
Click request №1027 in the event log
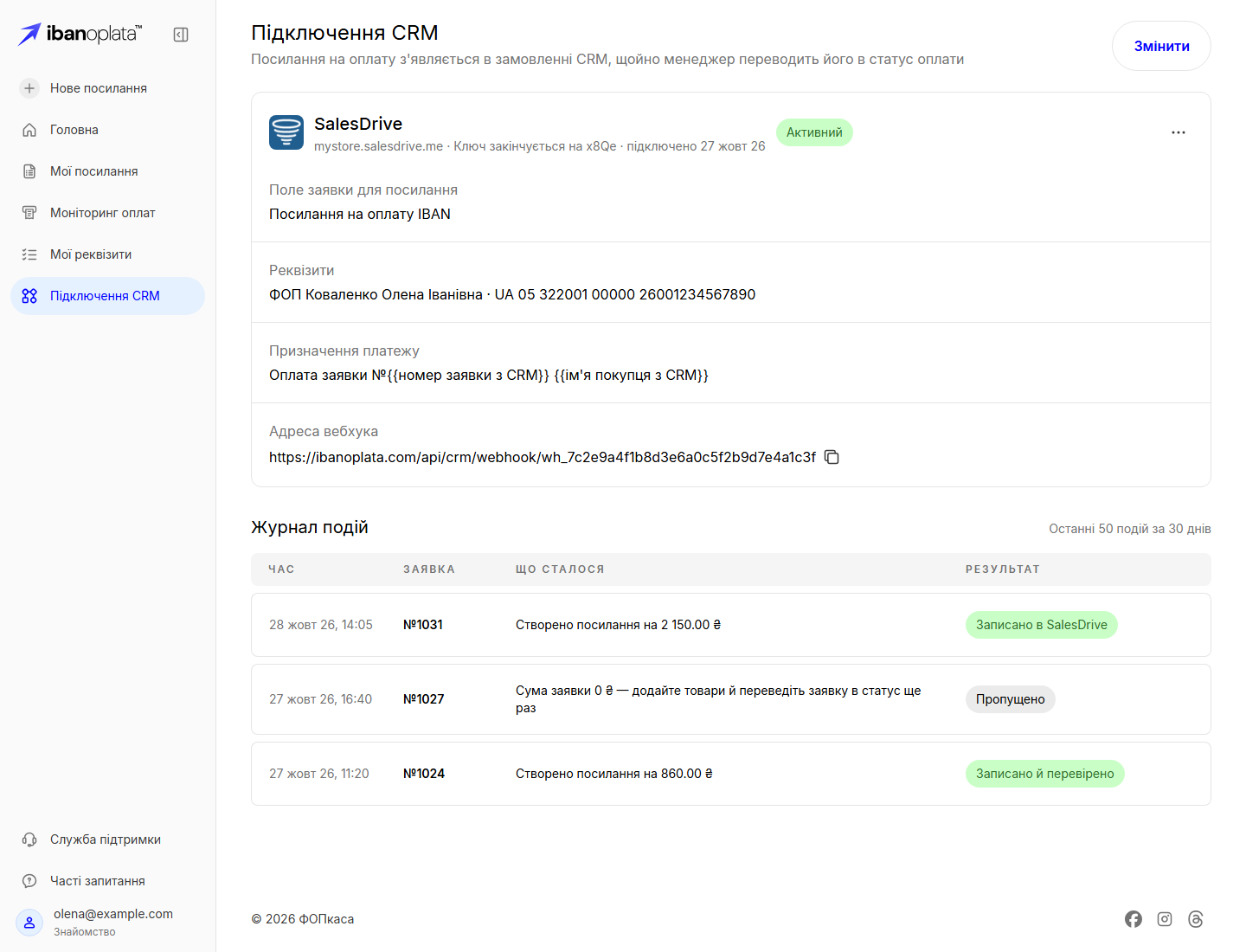click(424, 699)
